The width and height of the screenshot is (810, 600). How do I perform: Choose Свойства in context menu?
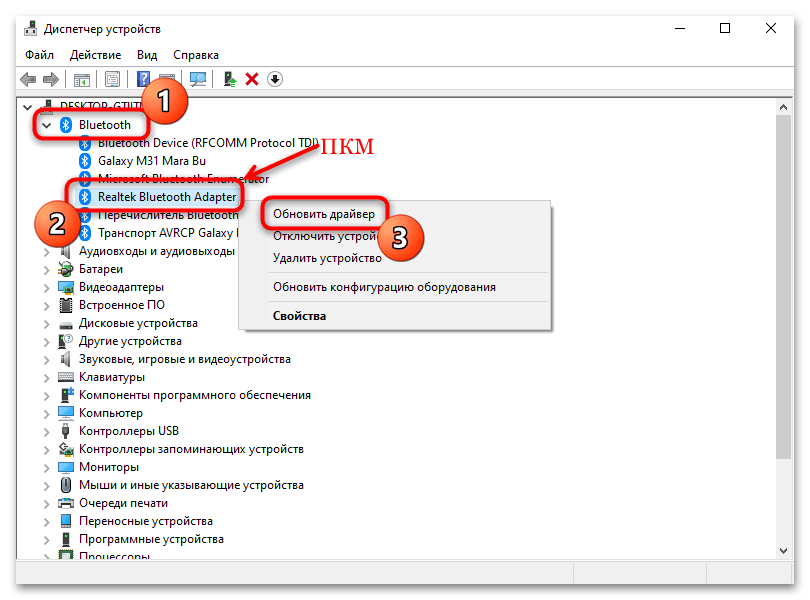coord(299,316)
